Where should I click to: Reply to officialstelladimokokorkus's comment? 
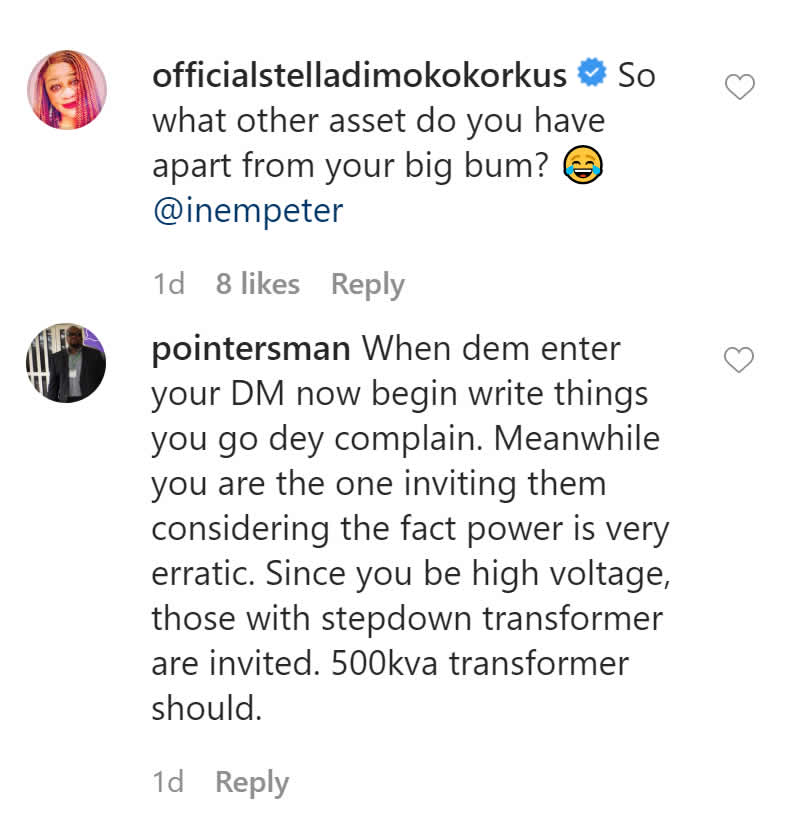coord(368,284)
